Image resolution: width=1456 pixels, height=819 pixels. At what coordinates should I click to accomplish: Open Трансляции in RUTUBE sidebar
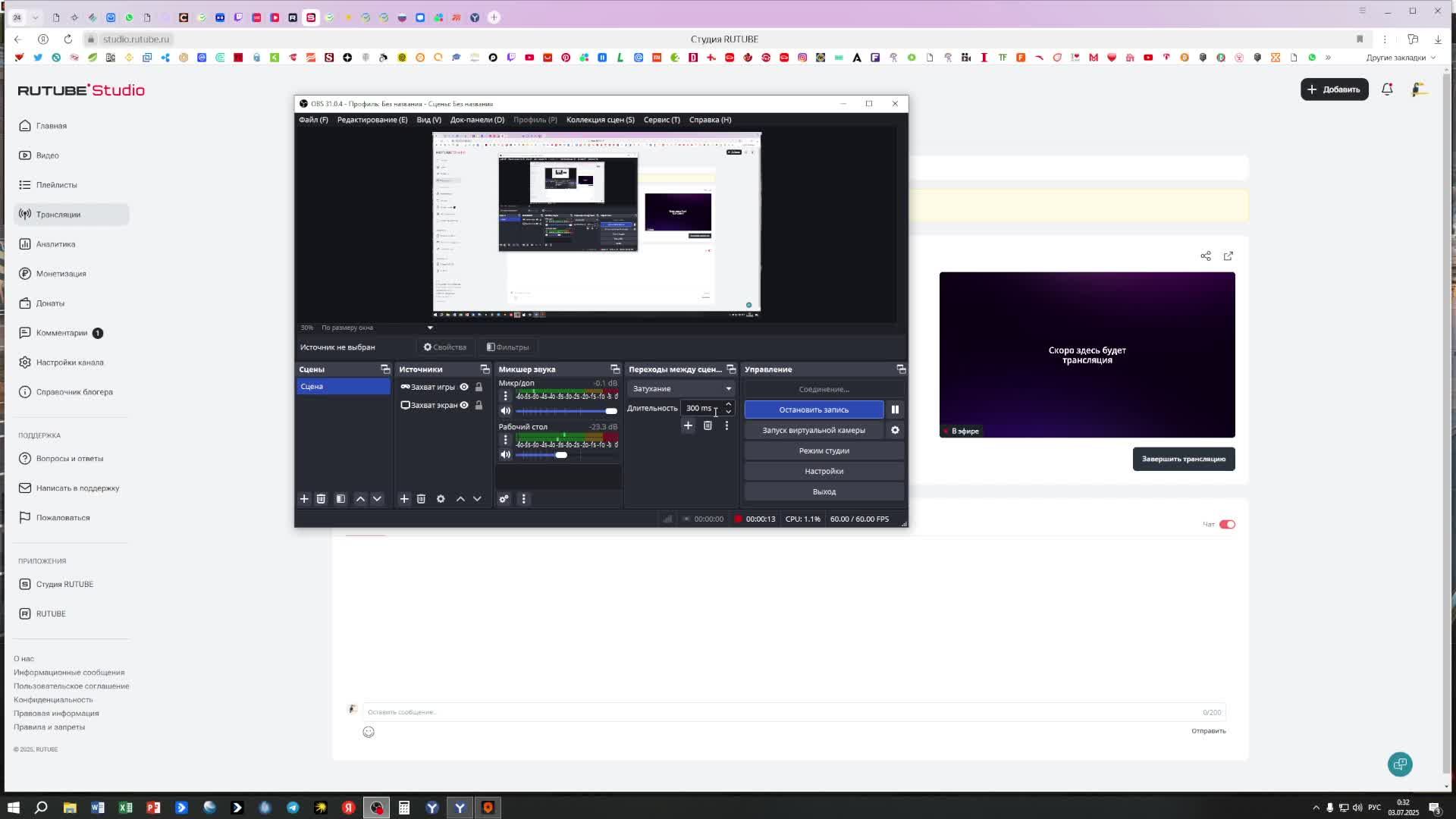pos(71,215)
